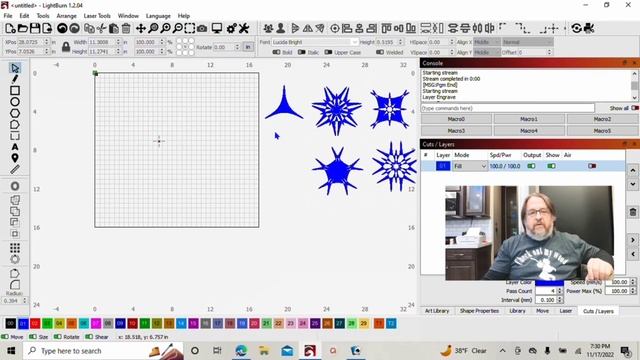
Task: Open the Laser Tools menu
Action: 97,16
